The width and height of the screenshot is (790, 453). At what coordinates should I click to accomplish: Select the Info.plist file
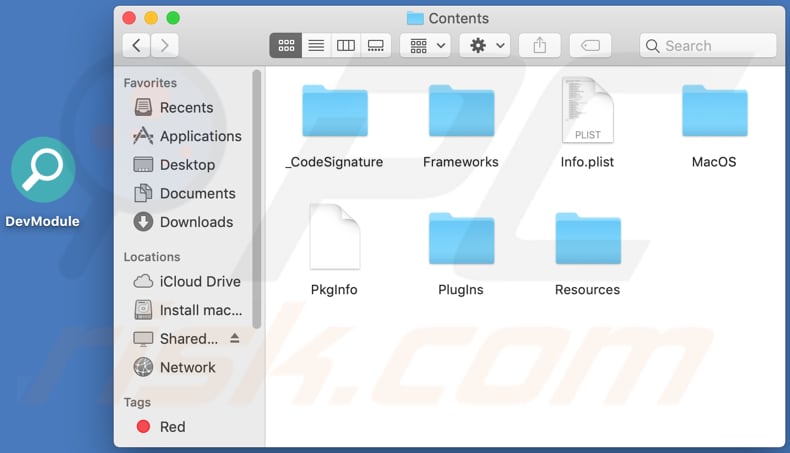pos(587,112)
